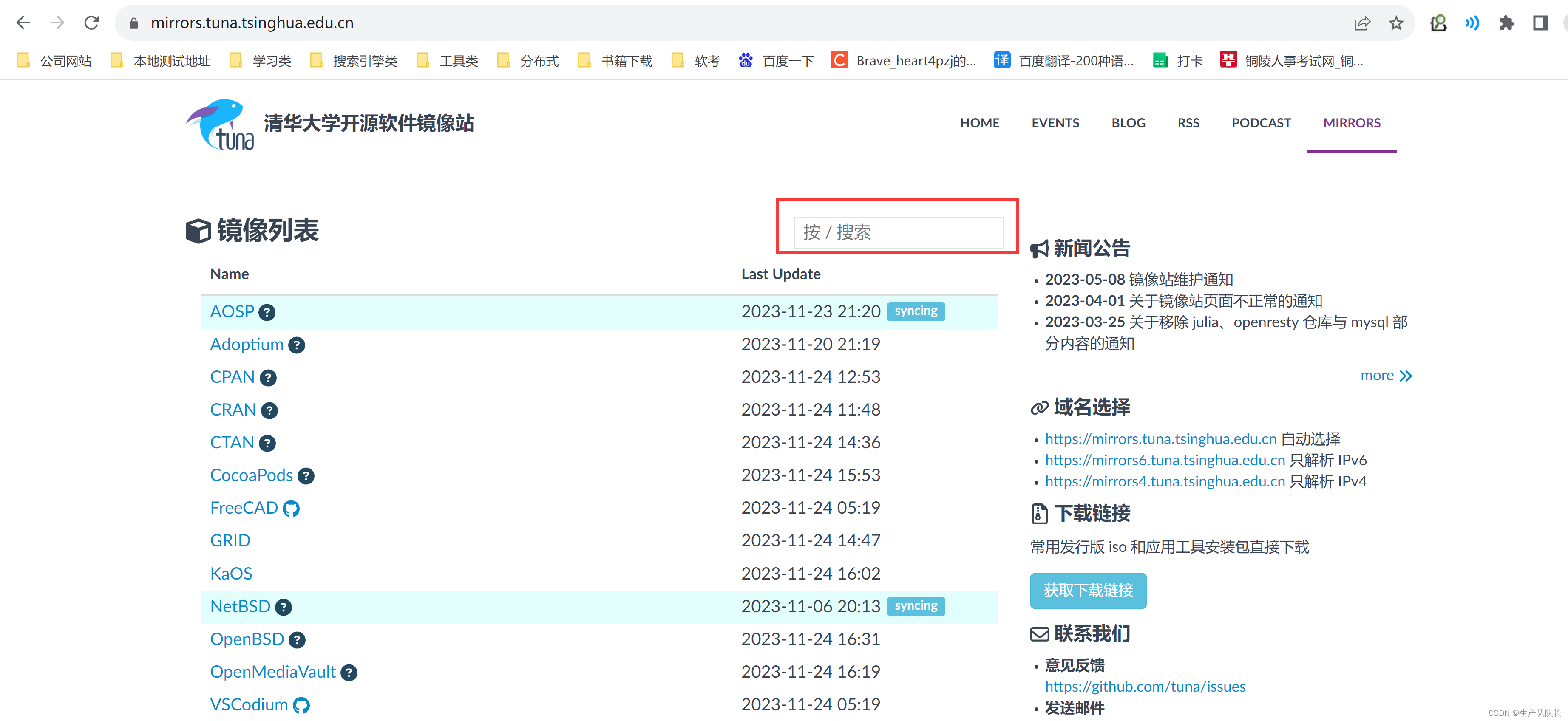The width and height of the screenshot is (1568, 721).
Task: Open the CocoaPods mirror link
Action: point(251,475)
